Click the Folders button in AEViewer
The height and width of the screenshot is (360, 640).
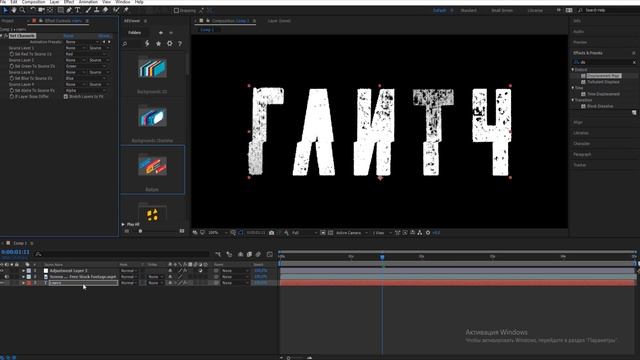(135, 33)
